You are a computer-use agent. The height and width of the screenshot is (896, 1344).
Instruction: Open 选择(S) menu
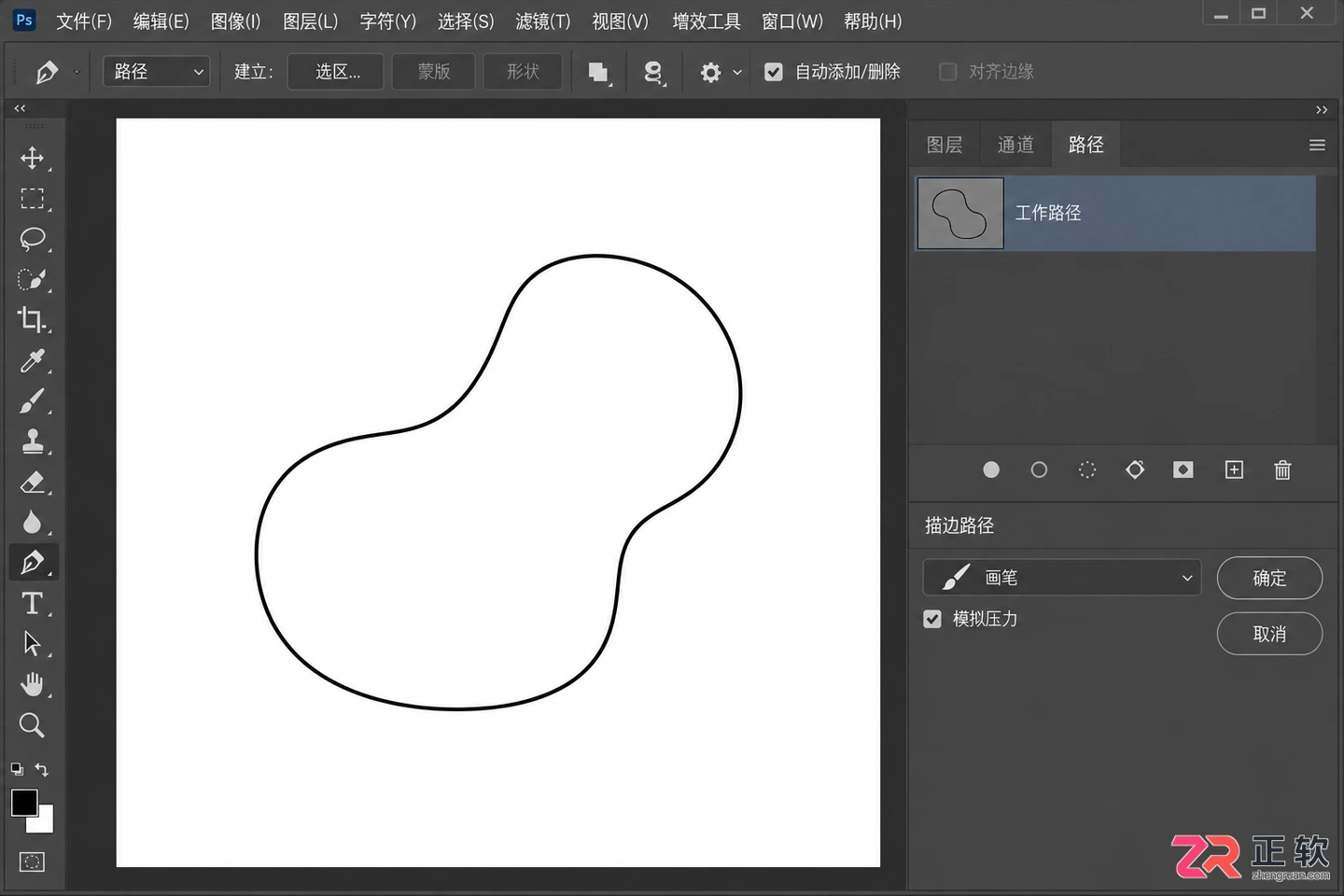[466, 21]
